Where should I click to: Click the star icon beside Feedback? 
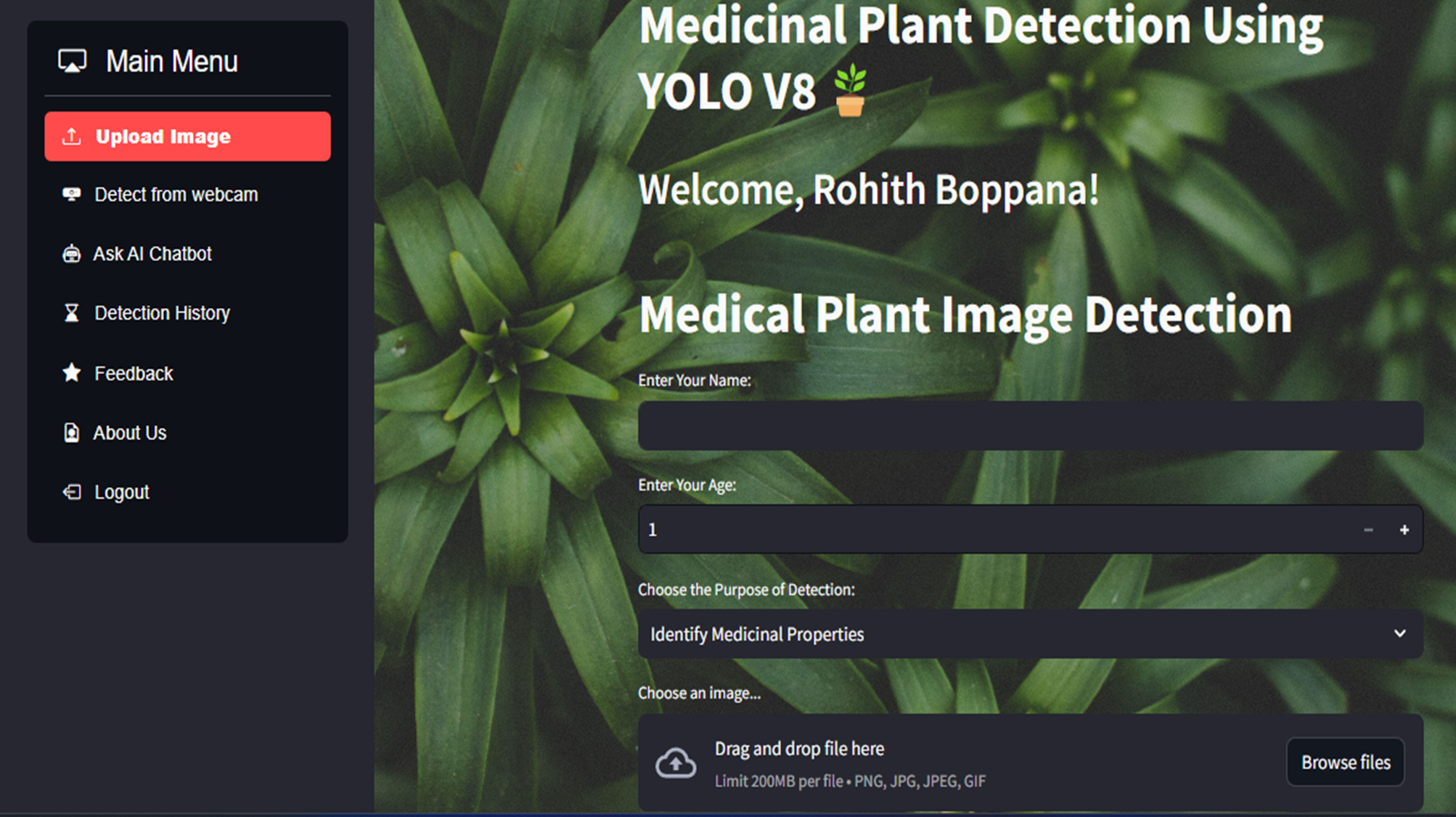tap(71, 373)
